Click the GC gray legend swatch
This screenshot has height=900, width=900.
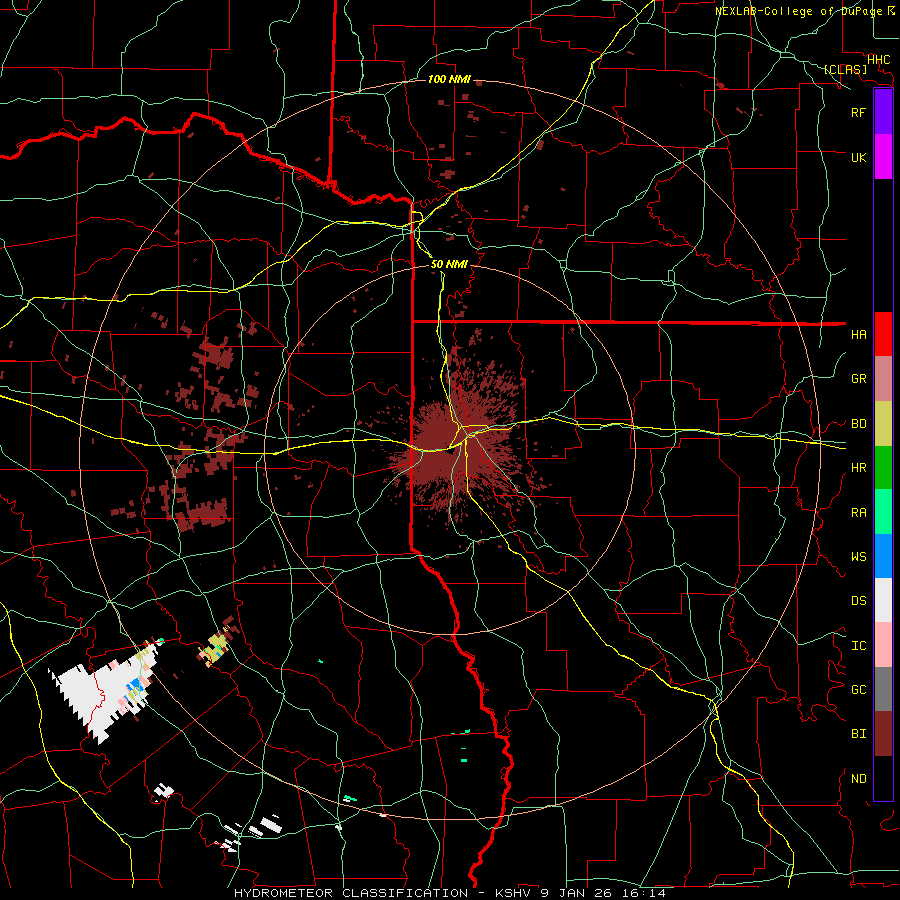(x=883, y=689)
